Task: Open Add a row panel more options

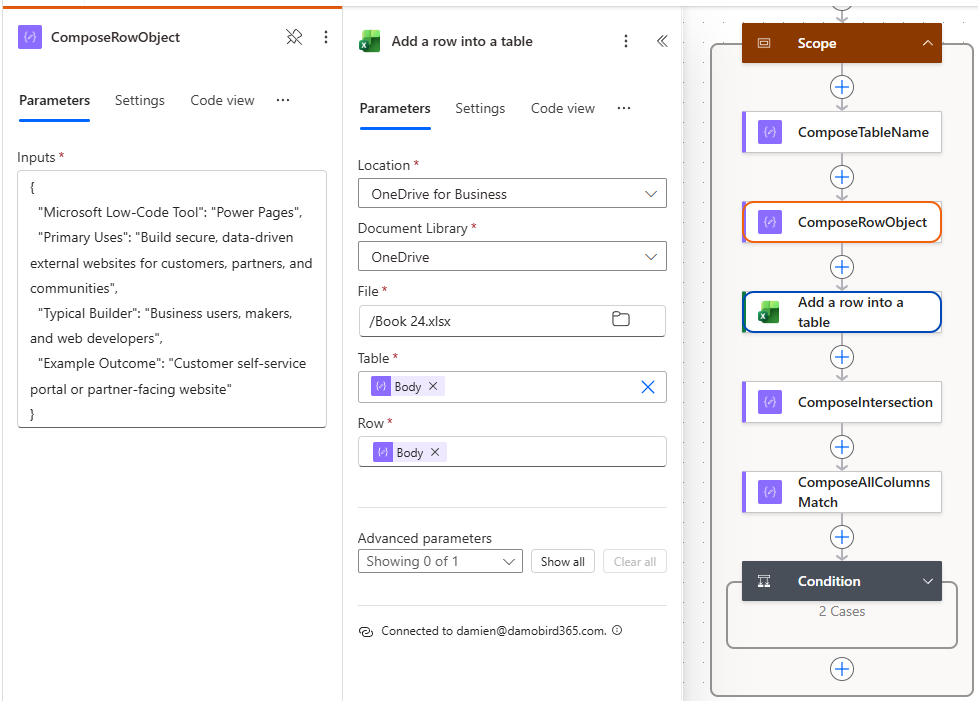Action: coord(626,41)
